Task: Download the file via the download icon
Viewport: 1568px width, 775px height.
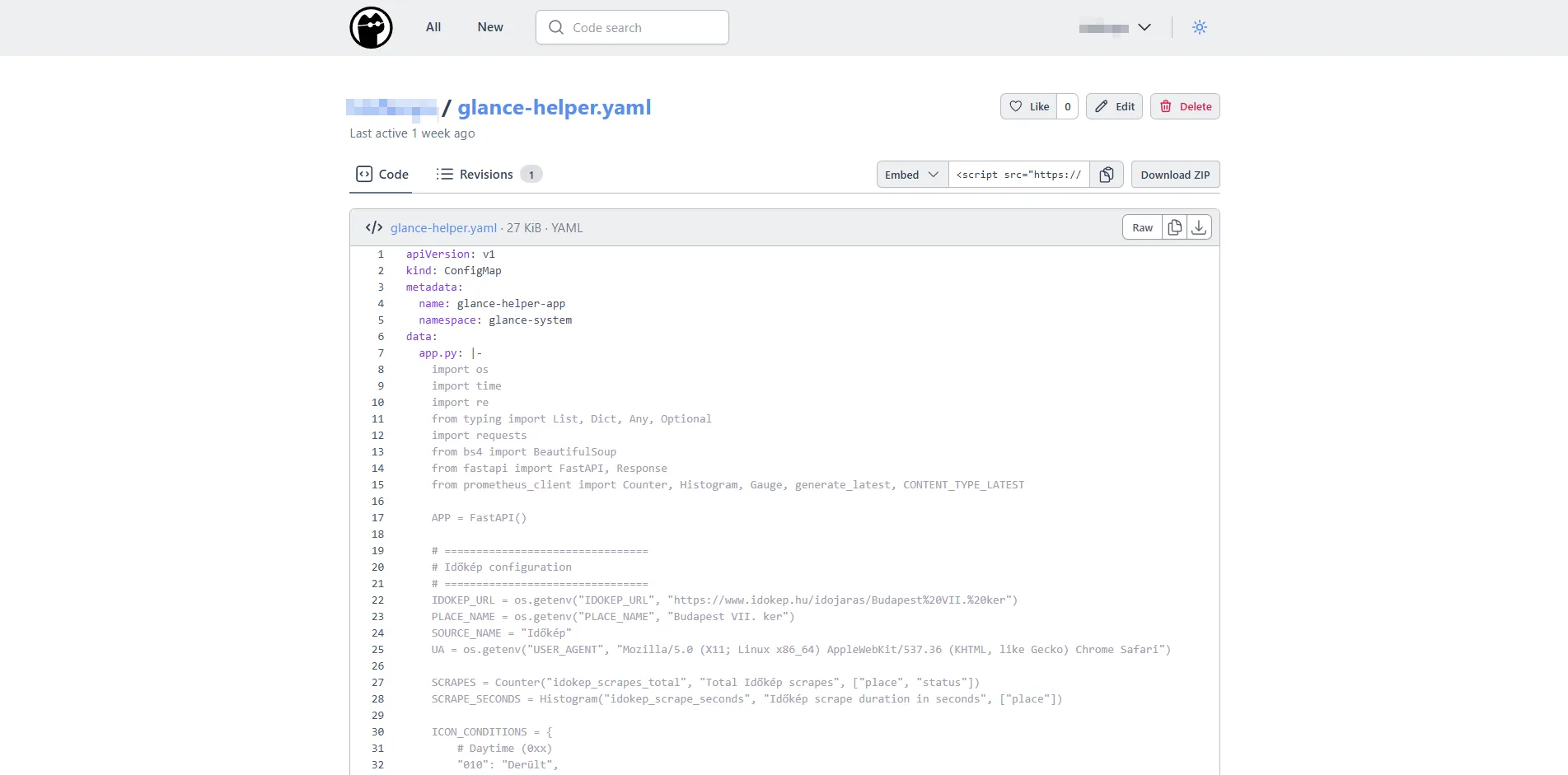Action: point(1199,226)
